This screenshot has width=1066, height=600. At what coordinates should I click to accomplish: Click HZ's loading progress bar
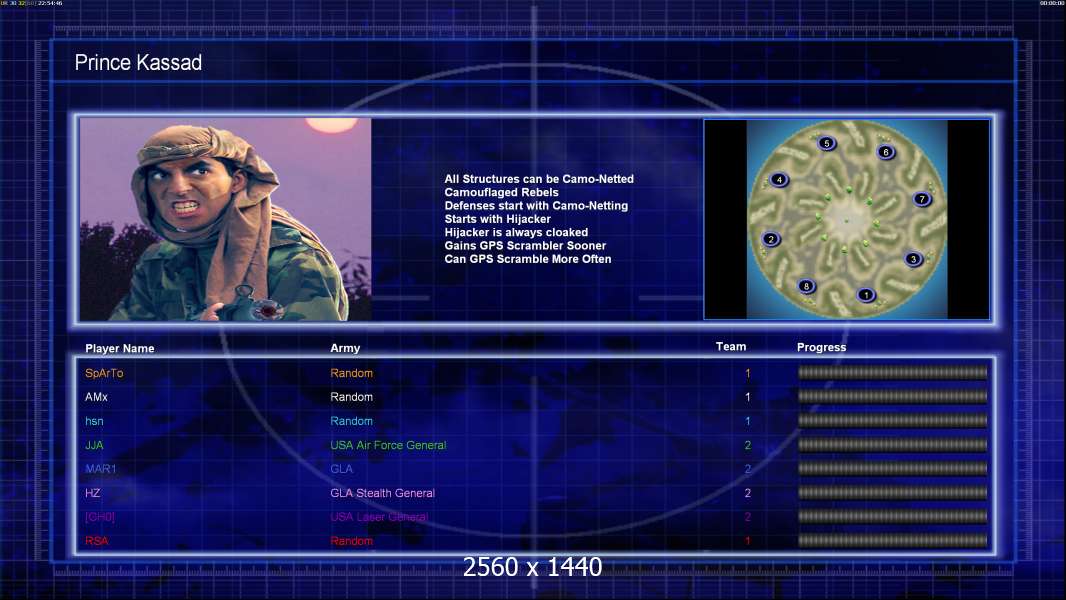point(893,493)
